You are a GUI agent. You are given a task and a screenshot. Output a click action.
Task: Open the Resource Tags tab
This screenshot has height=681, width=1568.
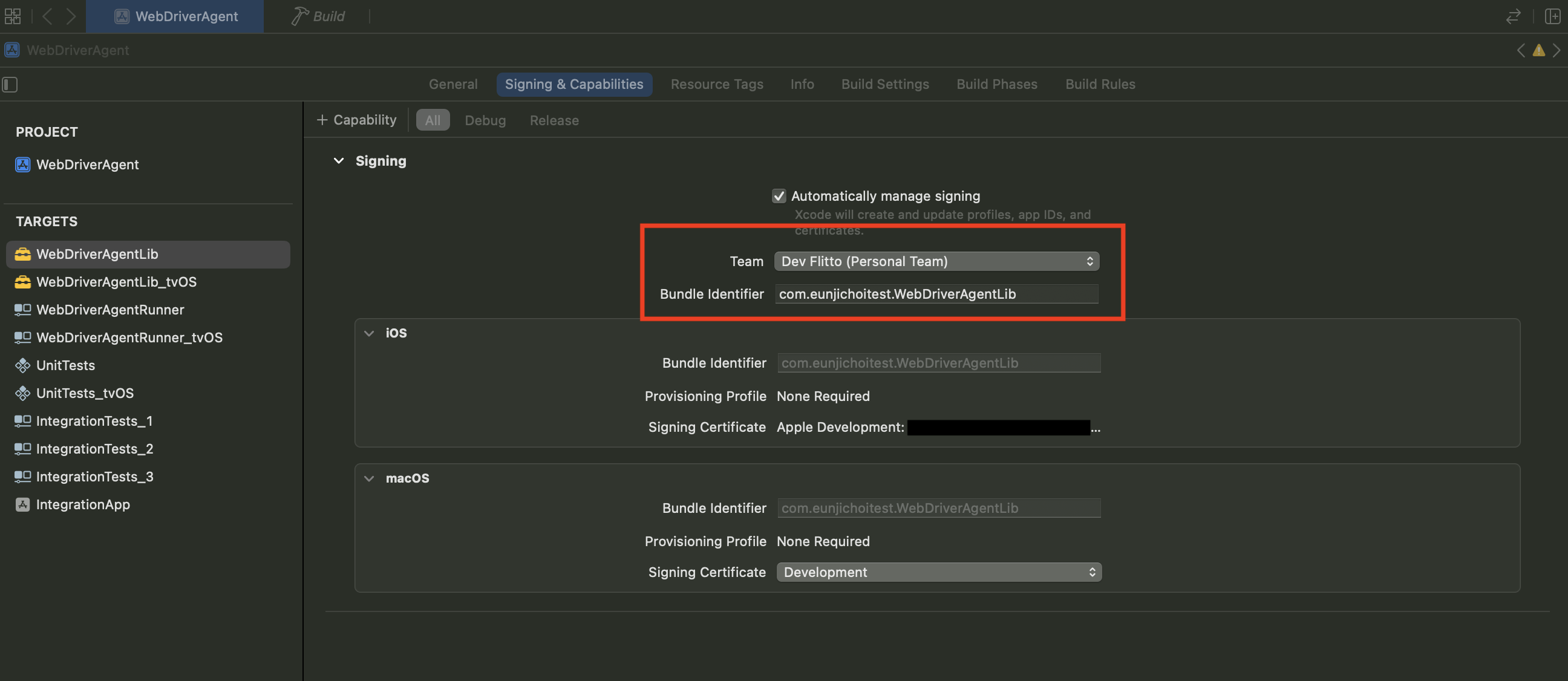point(717,84)
